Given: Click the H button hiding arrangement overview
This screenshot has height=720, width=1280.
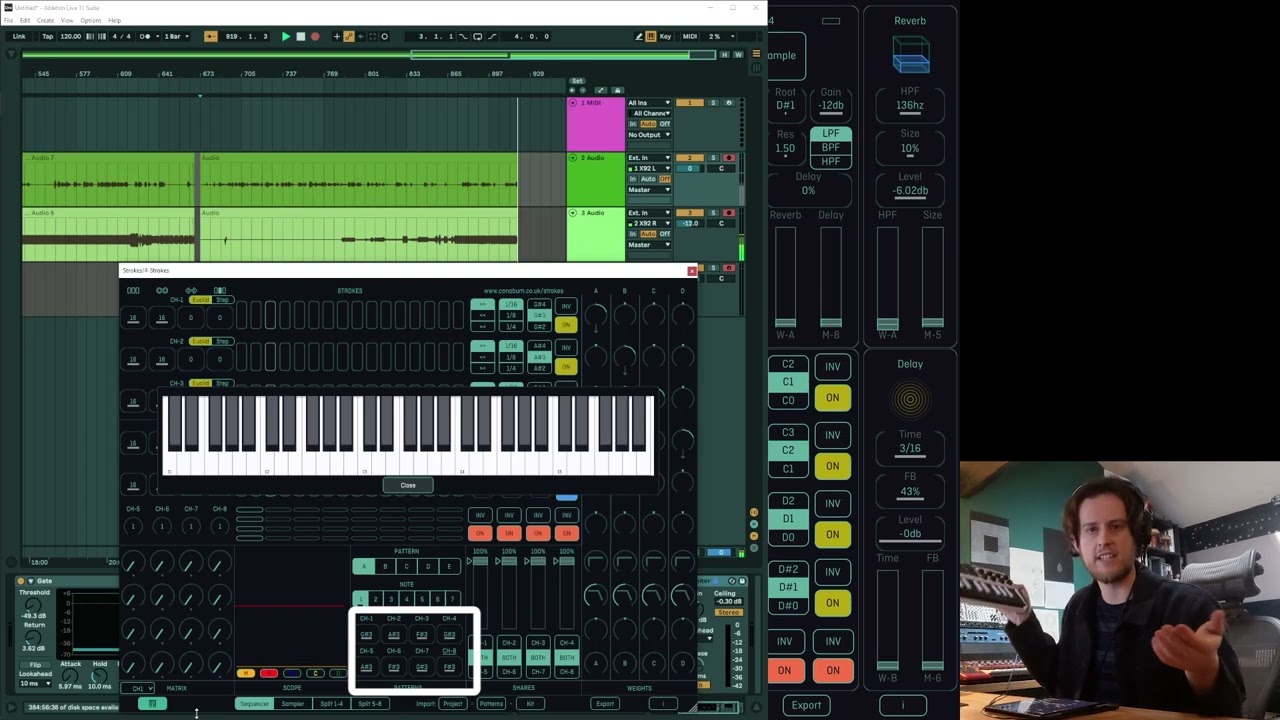Looking at the screenshot, I should 724,54.
